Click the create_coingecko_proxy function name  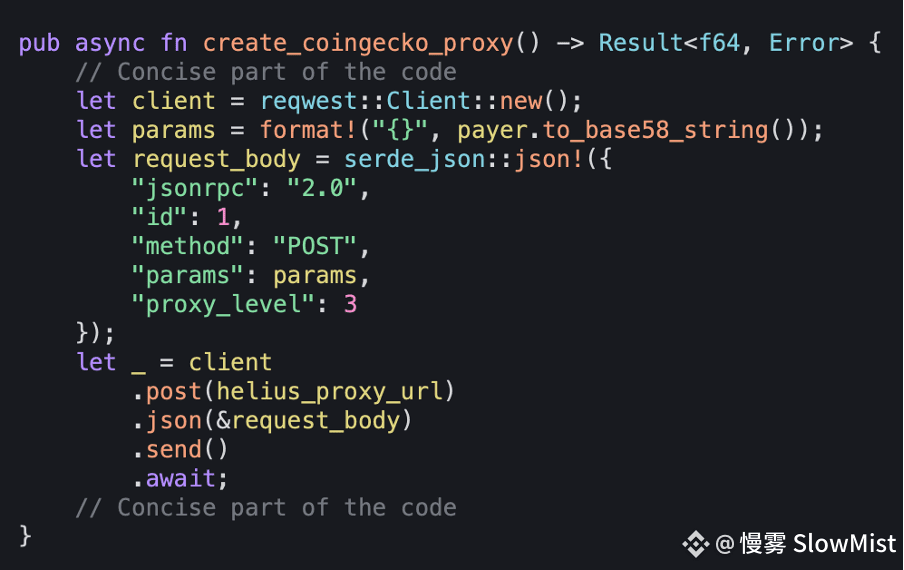coord(358,43)
